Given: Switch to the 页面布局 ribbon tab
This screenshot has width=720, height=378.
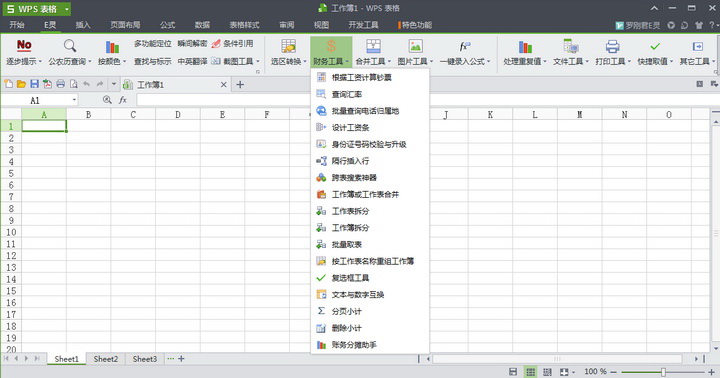Looking at the screenshot, I should coord(125,25).
